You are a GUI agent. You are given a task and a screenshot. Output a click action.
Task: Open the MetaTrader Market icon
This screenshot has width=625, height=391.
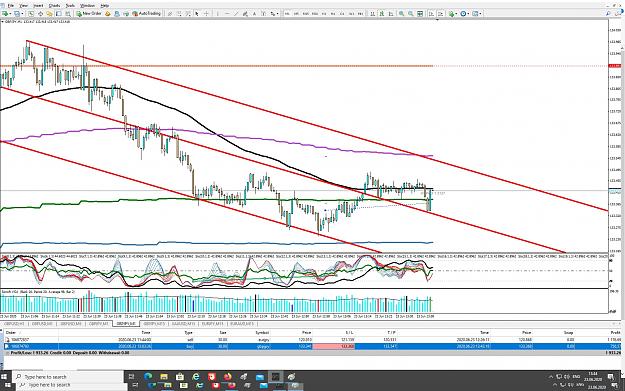coord(108,14)
